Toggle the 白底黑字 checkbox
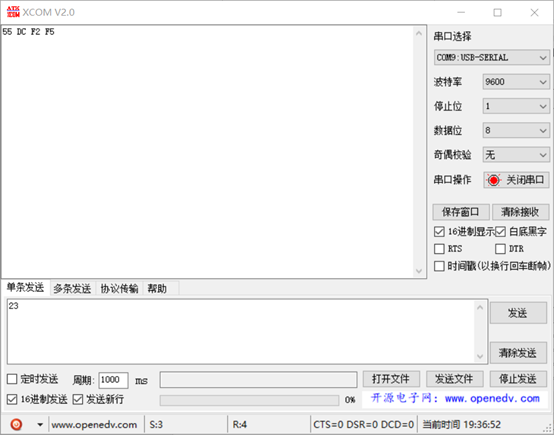The height and width of the screenshot is (435, 554). pyautogui.click(x=500, y=232)
